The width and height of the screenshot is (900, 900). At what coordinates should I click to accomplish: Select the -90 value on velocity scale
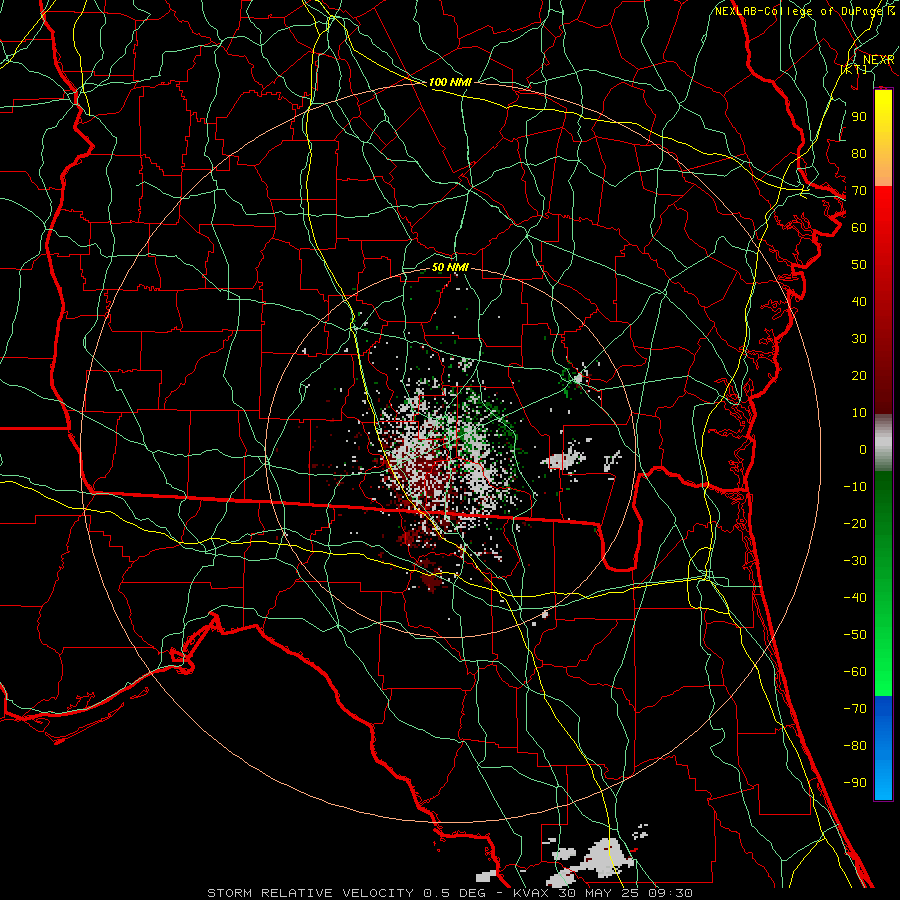(855, 783)
